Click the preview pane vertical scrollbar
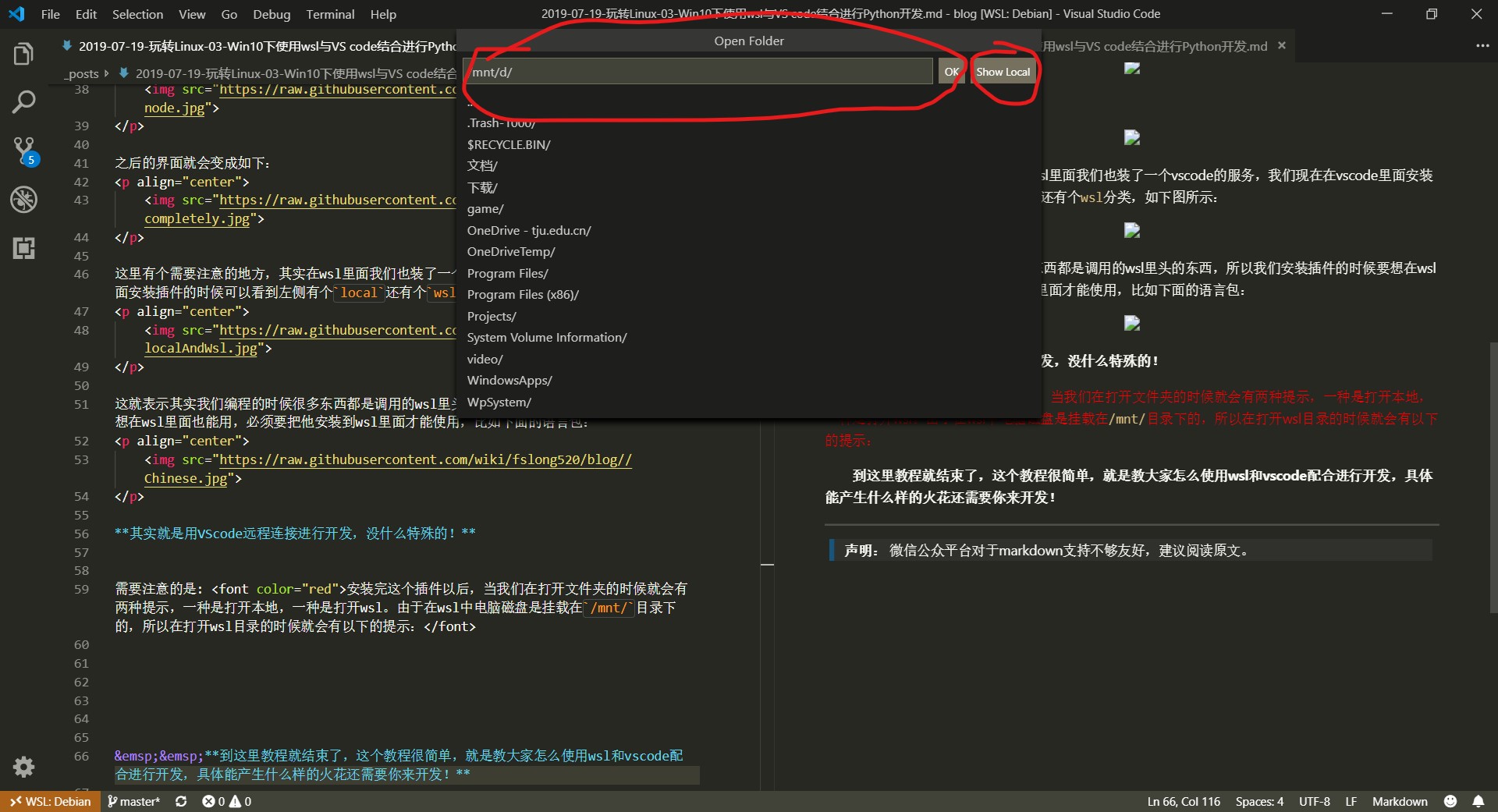The width and height of the screenshot is (1498, 812). tap(1493, 476)
